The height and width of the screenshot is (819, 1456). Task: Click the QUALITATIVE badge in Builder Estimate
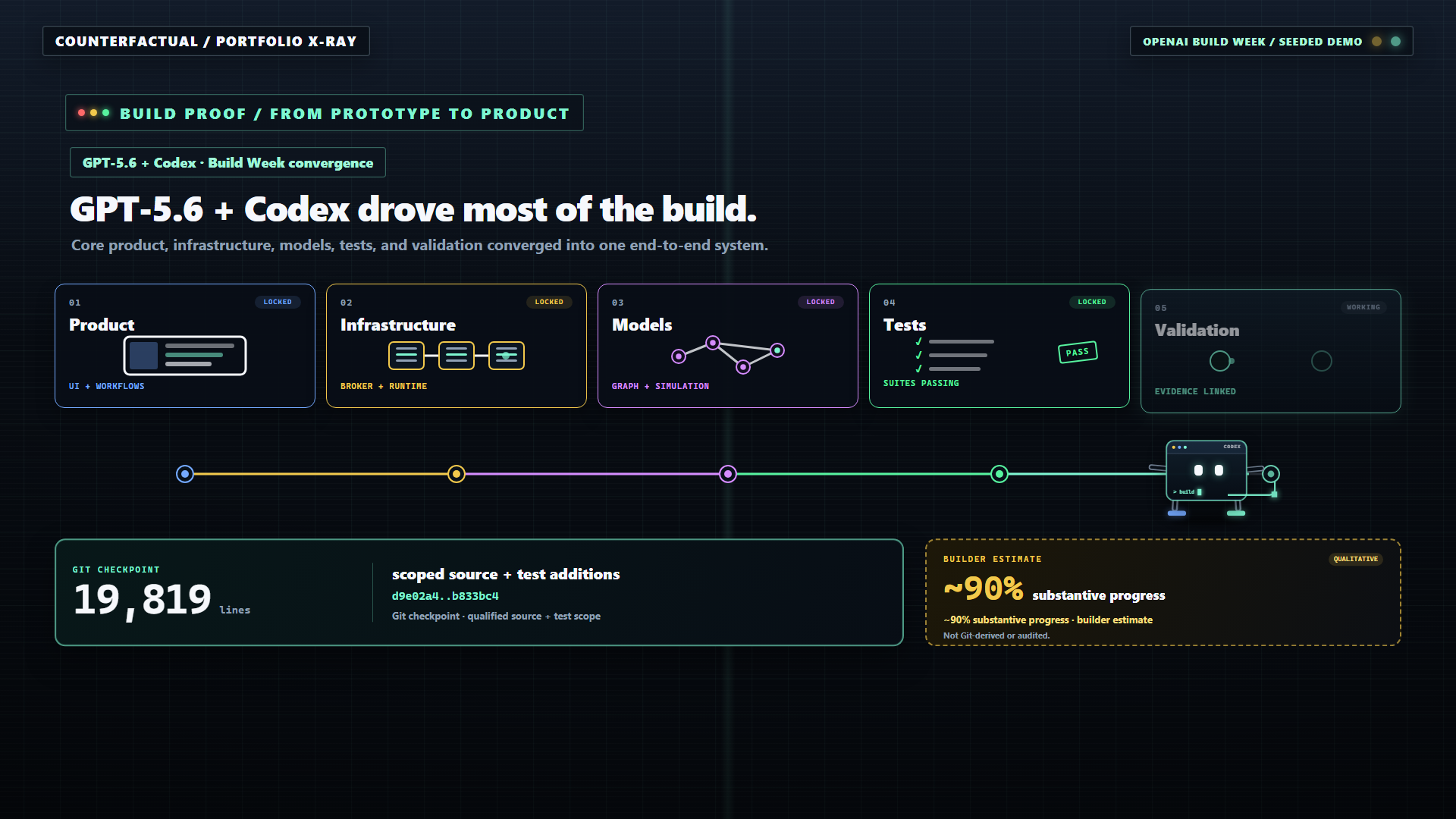coord(1356,559)
